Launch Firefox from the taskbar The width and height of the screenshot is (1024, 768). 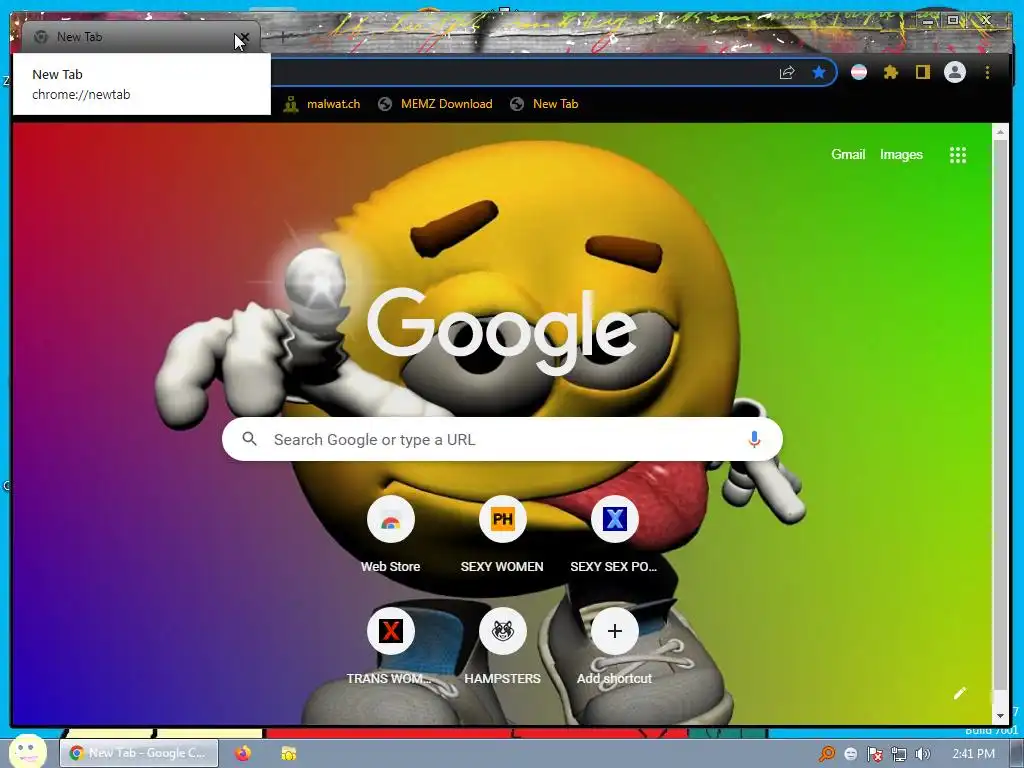point(243,753)
